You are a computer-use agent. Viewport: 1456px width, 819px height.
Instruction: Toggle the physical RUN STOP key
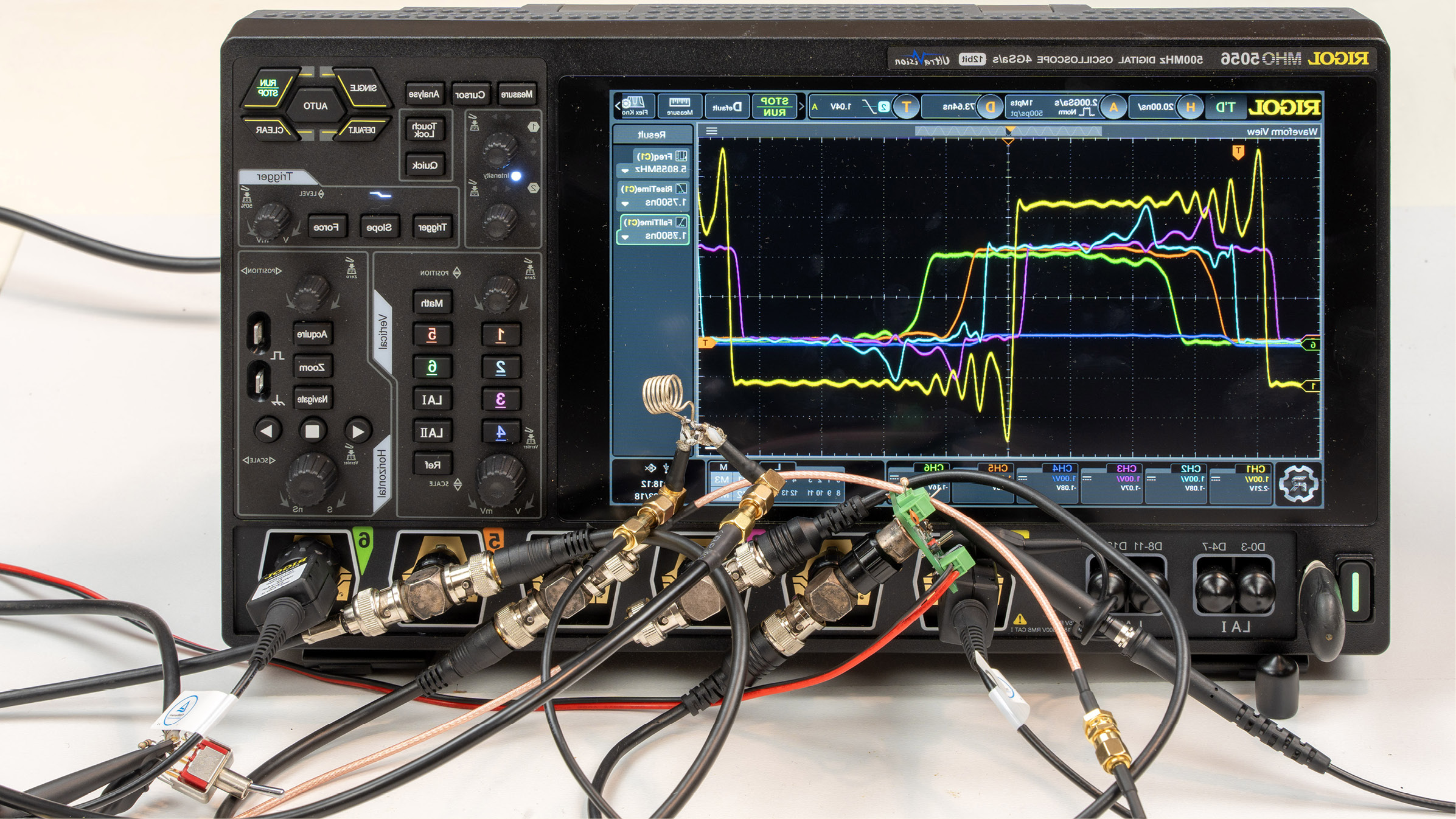click(x=268, y=89)
